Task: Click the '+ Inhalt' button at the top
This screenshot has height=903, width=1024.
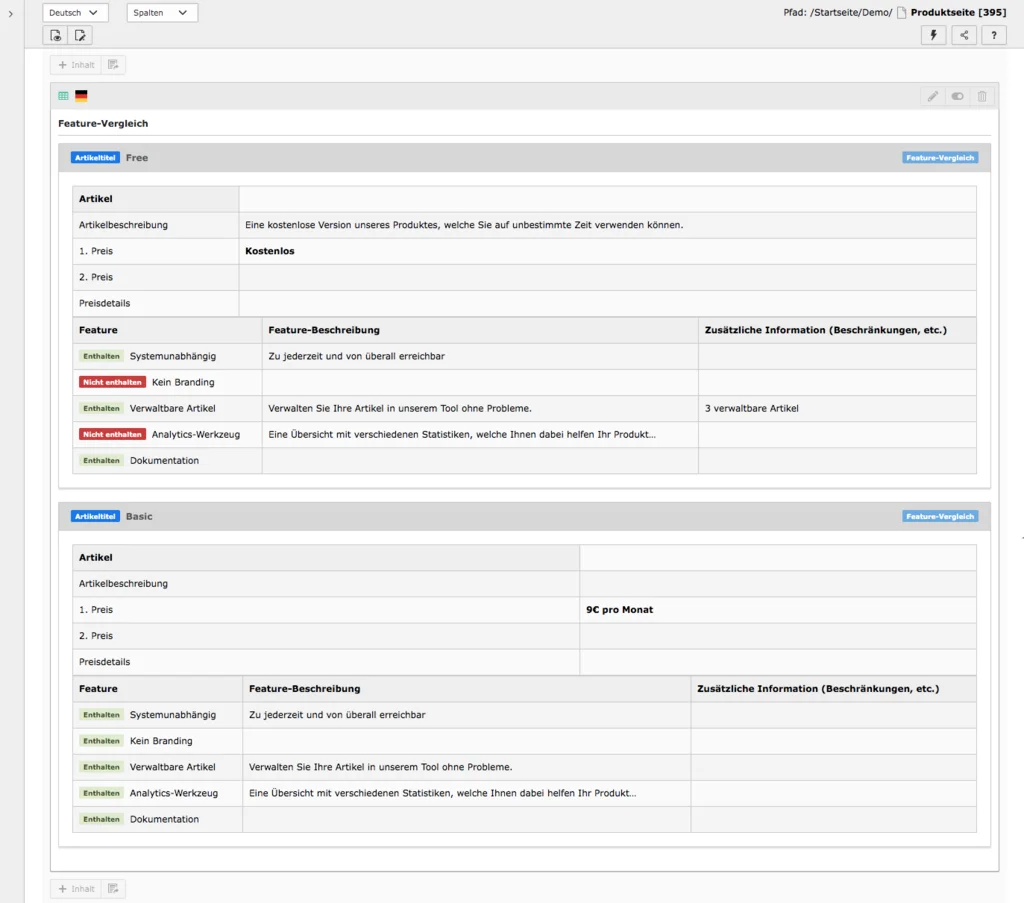Action: point(75,64)
